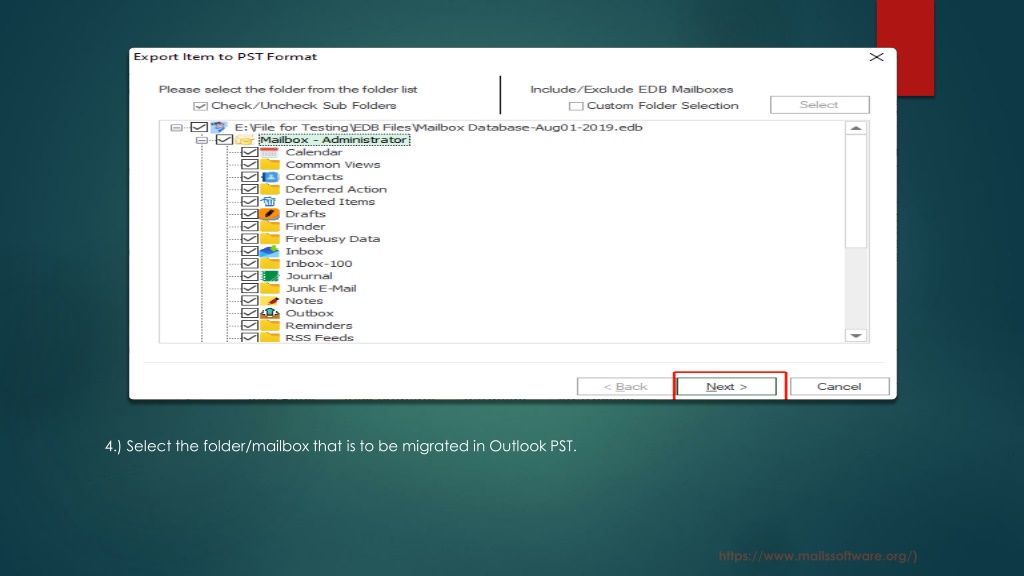Viewport: 1024px width, 576px height.
Task: Click the Select button
Action: (820, 104)
